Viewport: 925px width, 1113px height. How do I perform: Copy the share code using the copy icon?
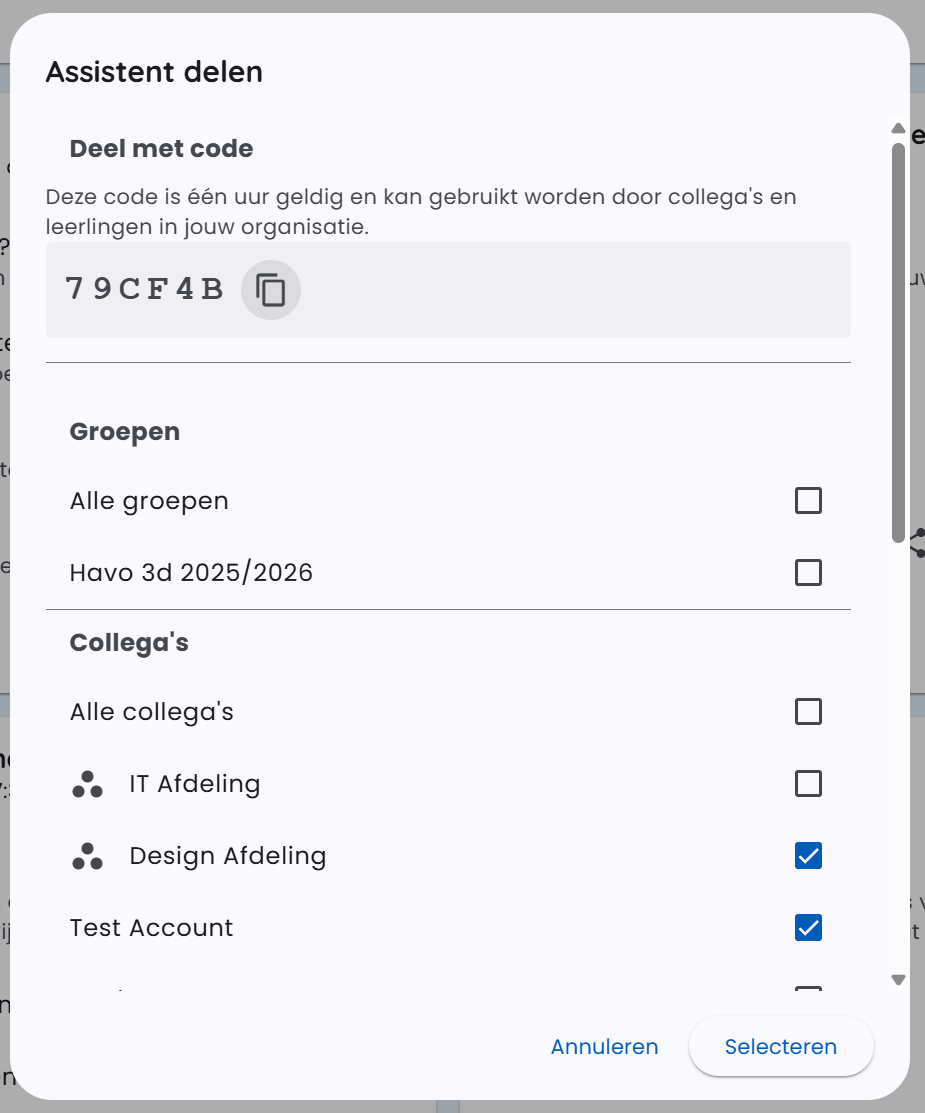pos(270,289)
